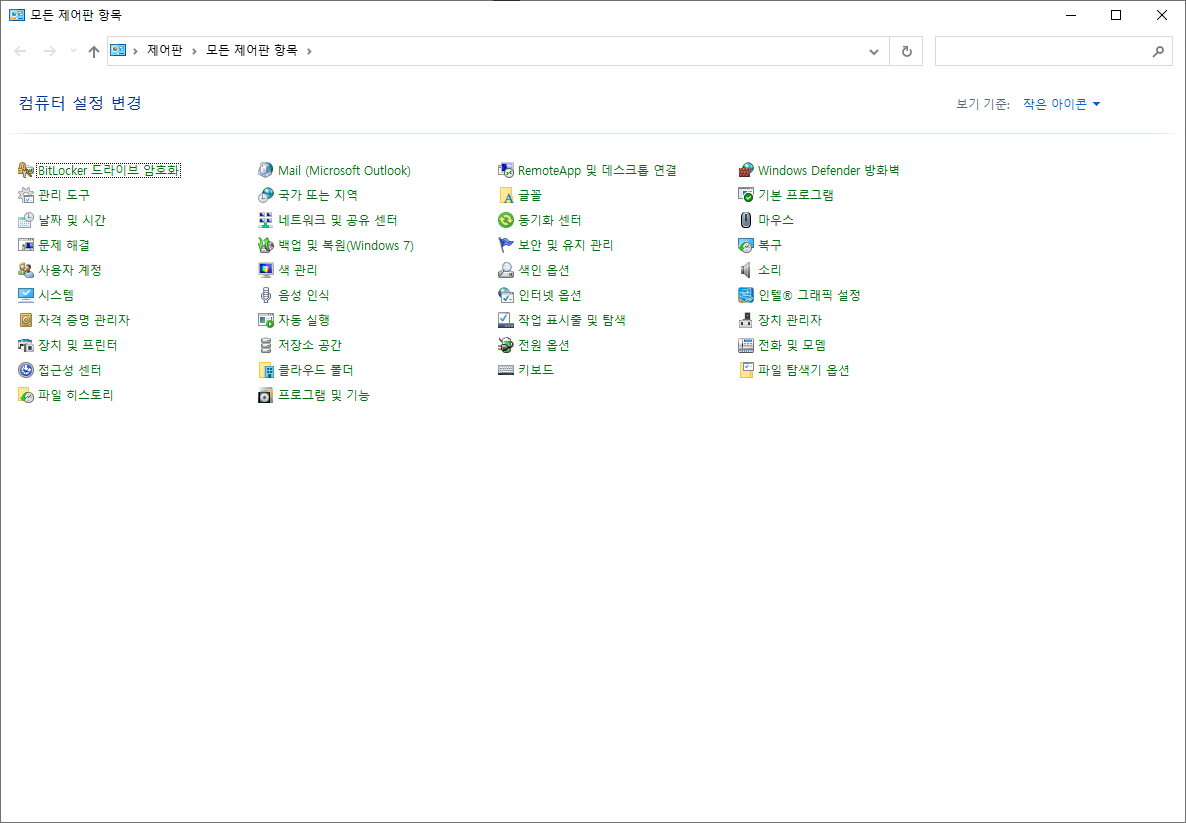Viewport: 1186px width, 823px height.
Task: Expand the chevron after 제어판 breadcrumb
Action: pos(194,51)
